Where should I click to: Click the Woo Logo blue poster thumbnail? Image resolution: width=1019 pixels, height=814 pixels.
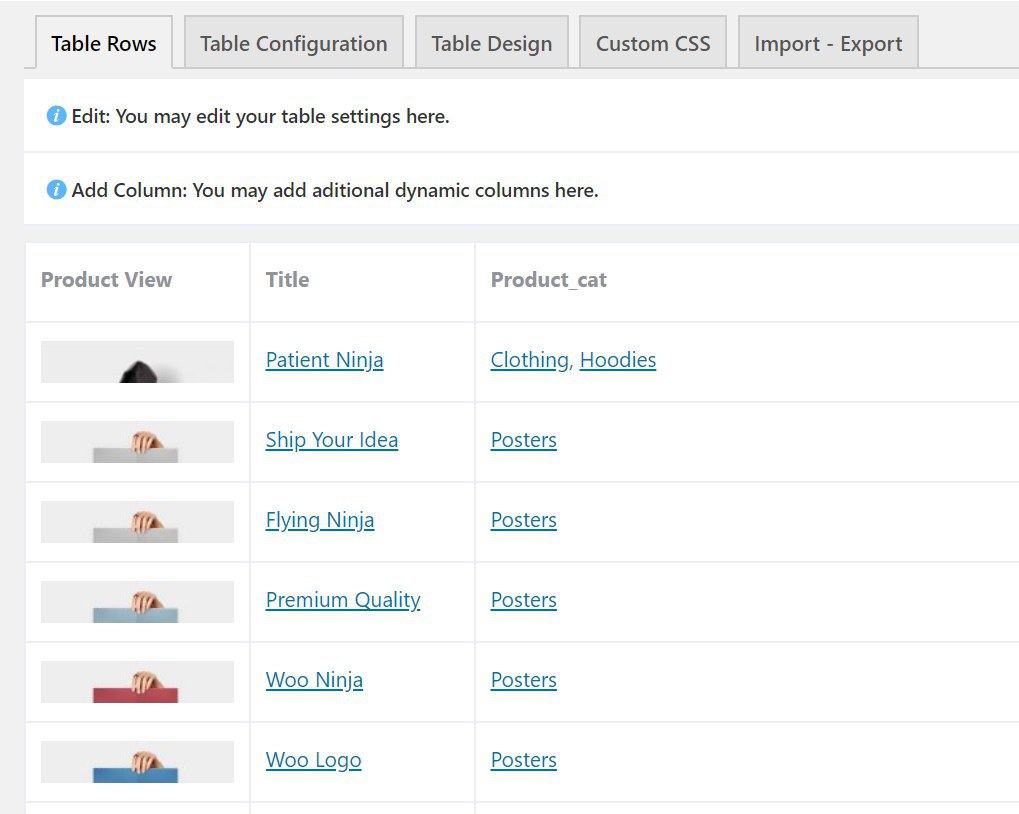pos(137,762)
